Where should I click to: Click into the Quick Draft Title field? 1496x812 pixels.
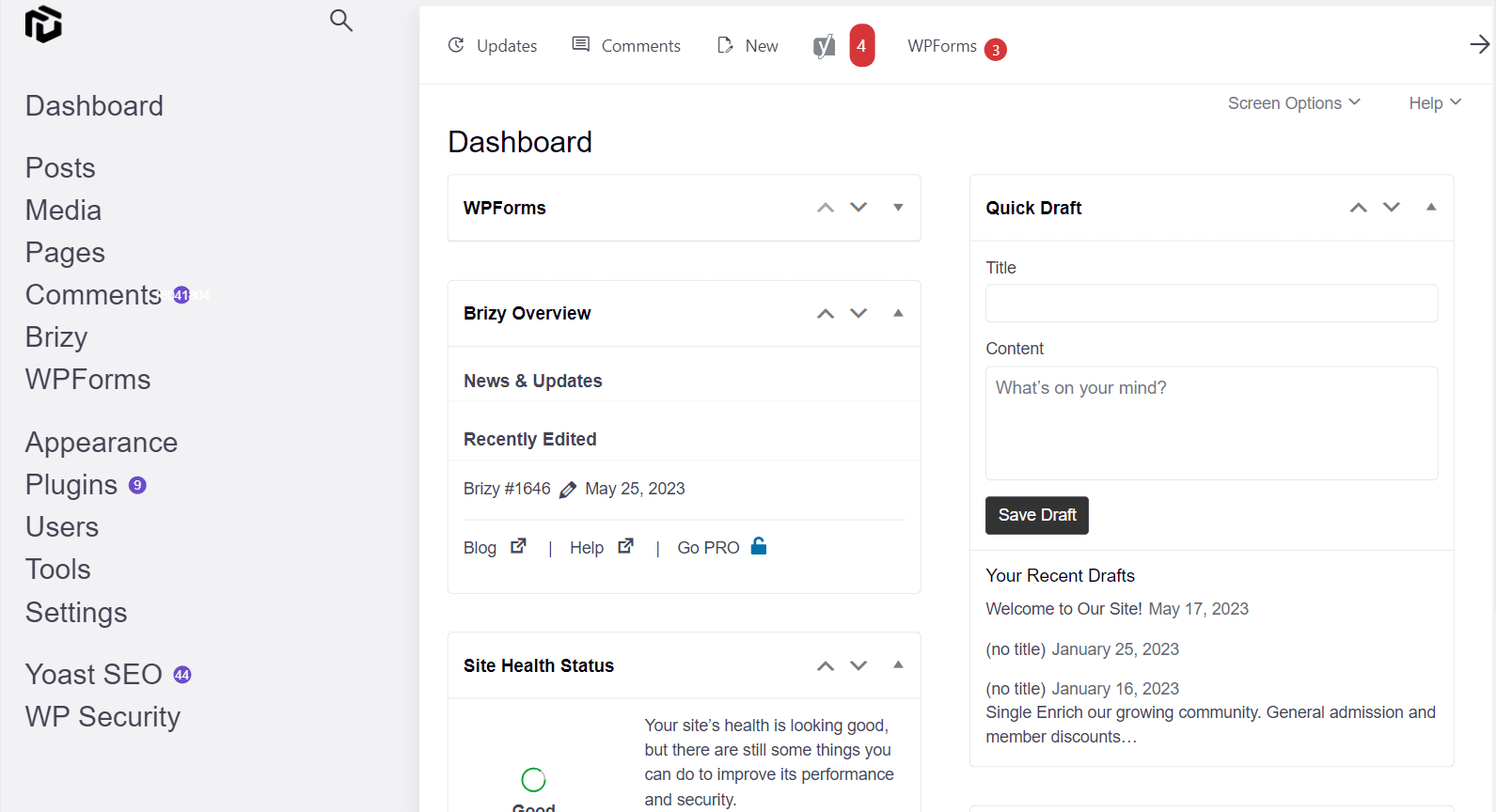coord(1211,304)
